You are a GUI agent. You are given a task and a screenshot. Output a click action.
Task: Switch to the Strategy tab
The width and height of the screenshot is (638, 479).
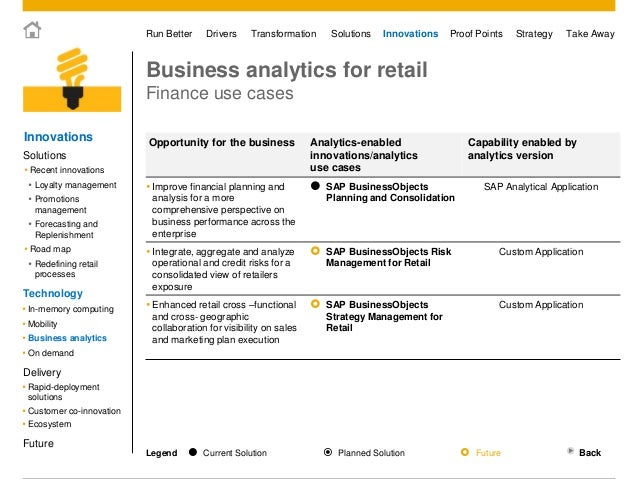tap(534, 34)
